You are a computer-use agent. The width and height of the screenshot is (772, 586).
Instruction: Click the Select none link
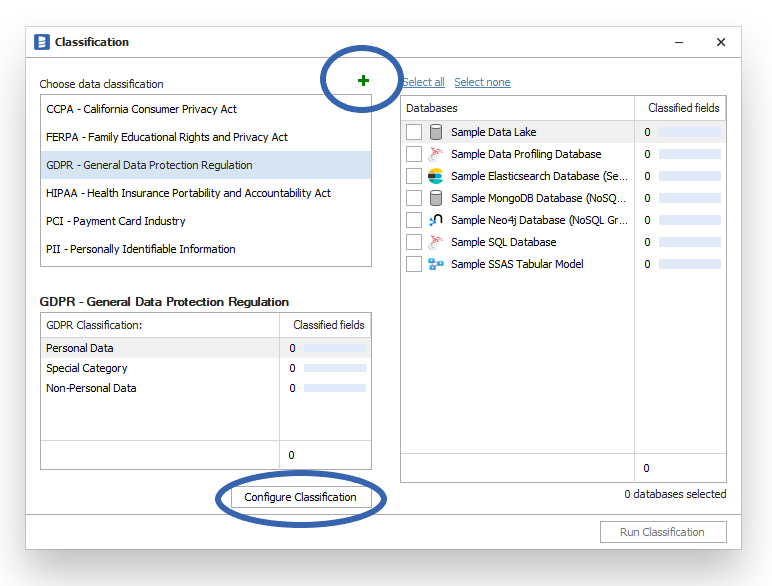pos(482,82)
